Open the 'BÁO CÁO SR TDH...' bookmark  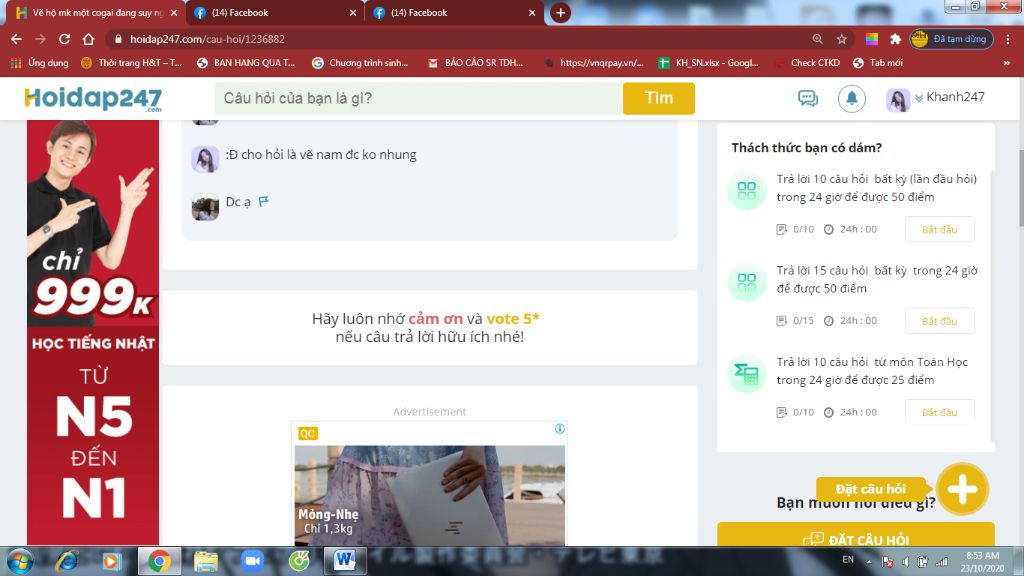(475, 63)
